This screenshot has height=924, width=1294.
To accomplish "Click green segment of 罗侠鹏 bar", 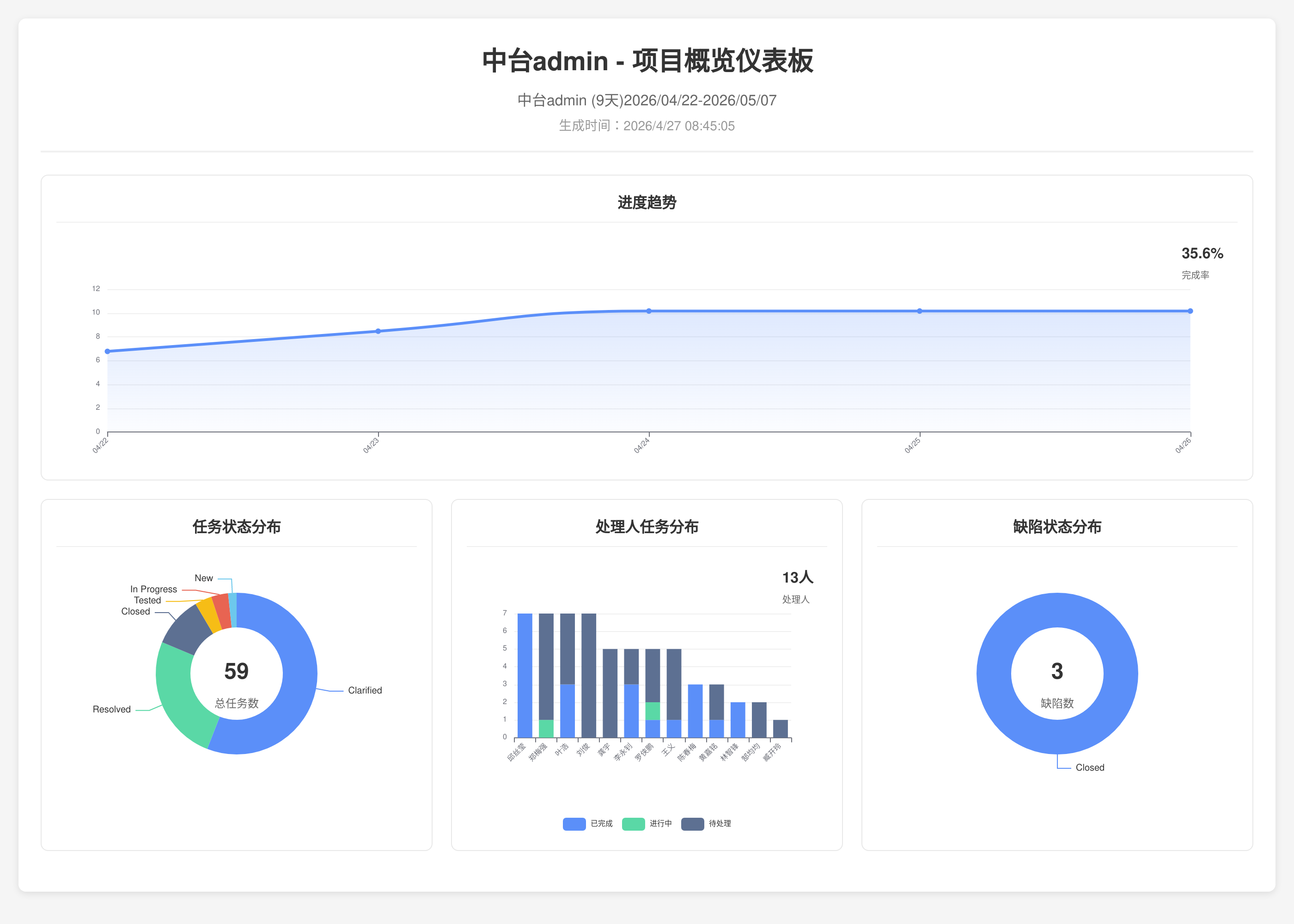I will pos(653,711).
